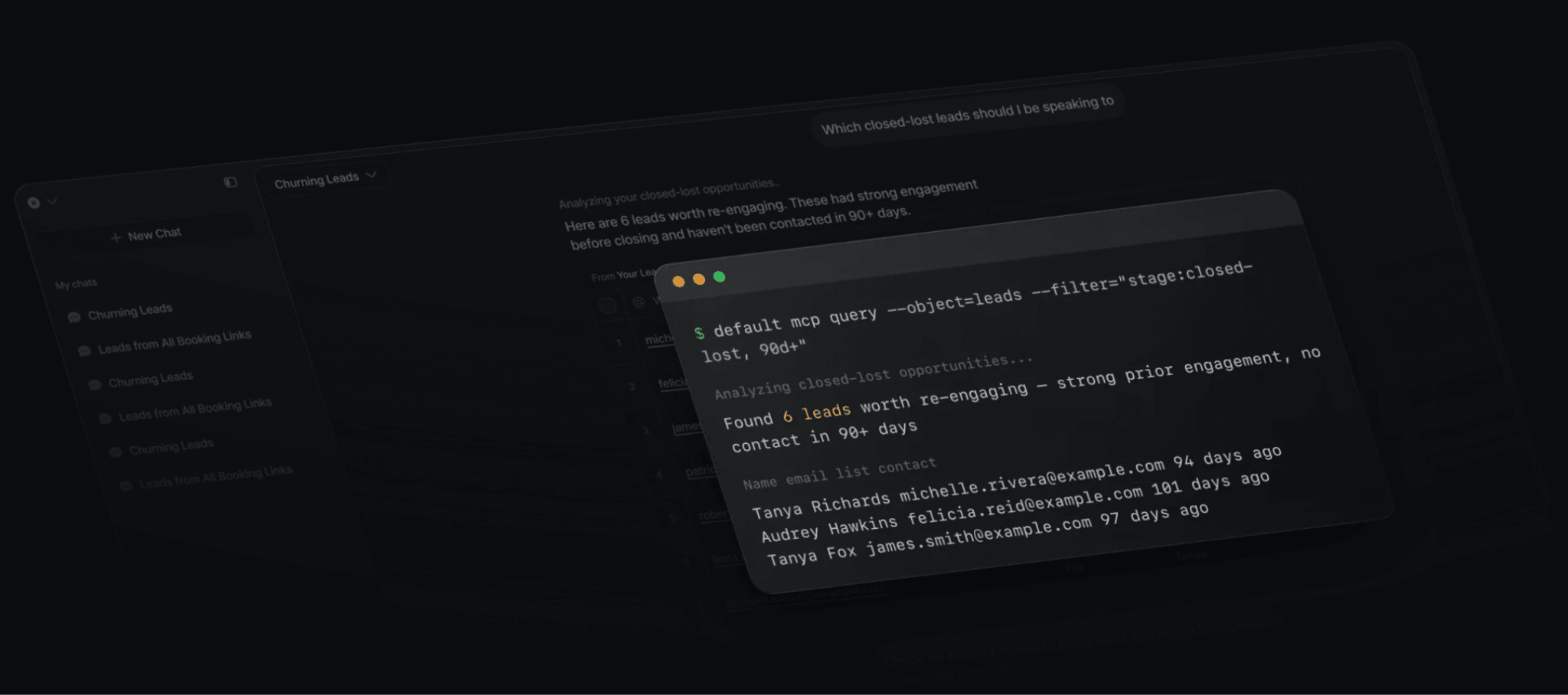Click the 'Which closed-lost leads should I be speaking to' message

coord(968,115)
